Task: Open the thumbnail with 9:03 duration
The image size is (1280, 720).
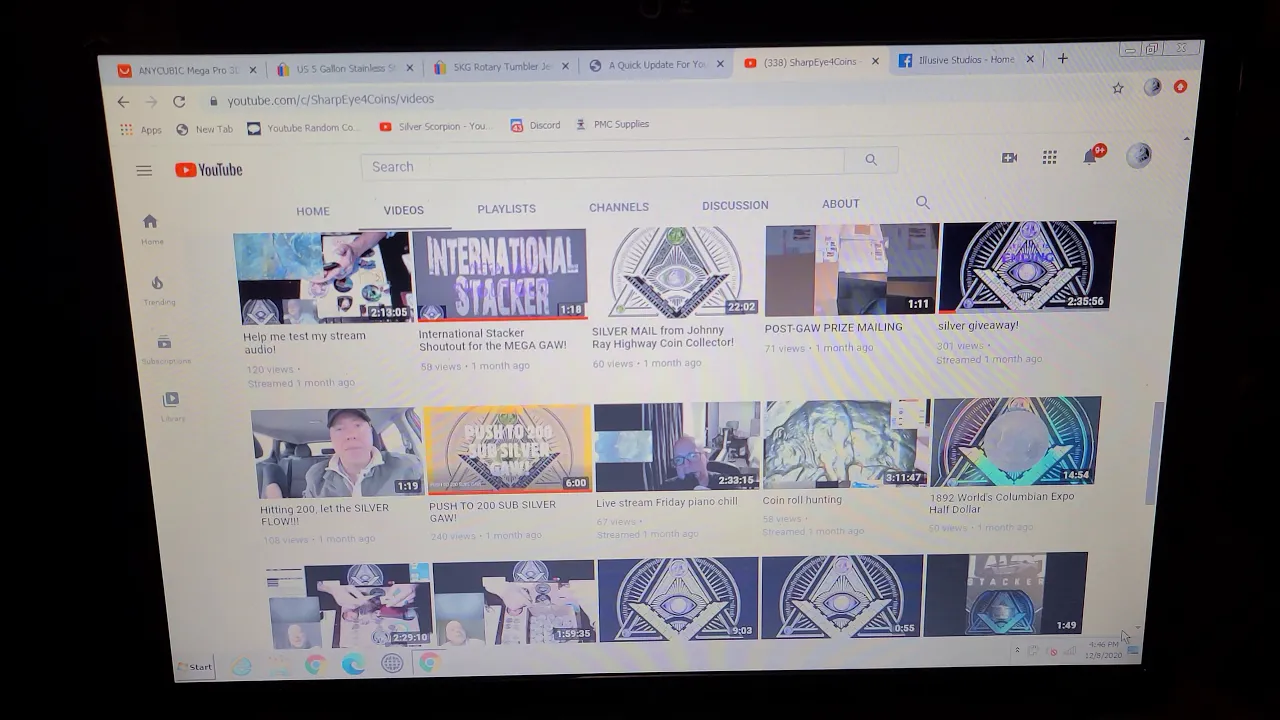Action: coord(678,599)
